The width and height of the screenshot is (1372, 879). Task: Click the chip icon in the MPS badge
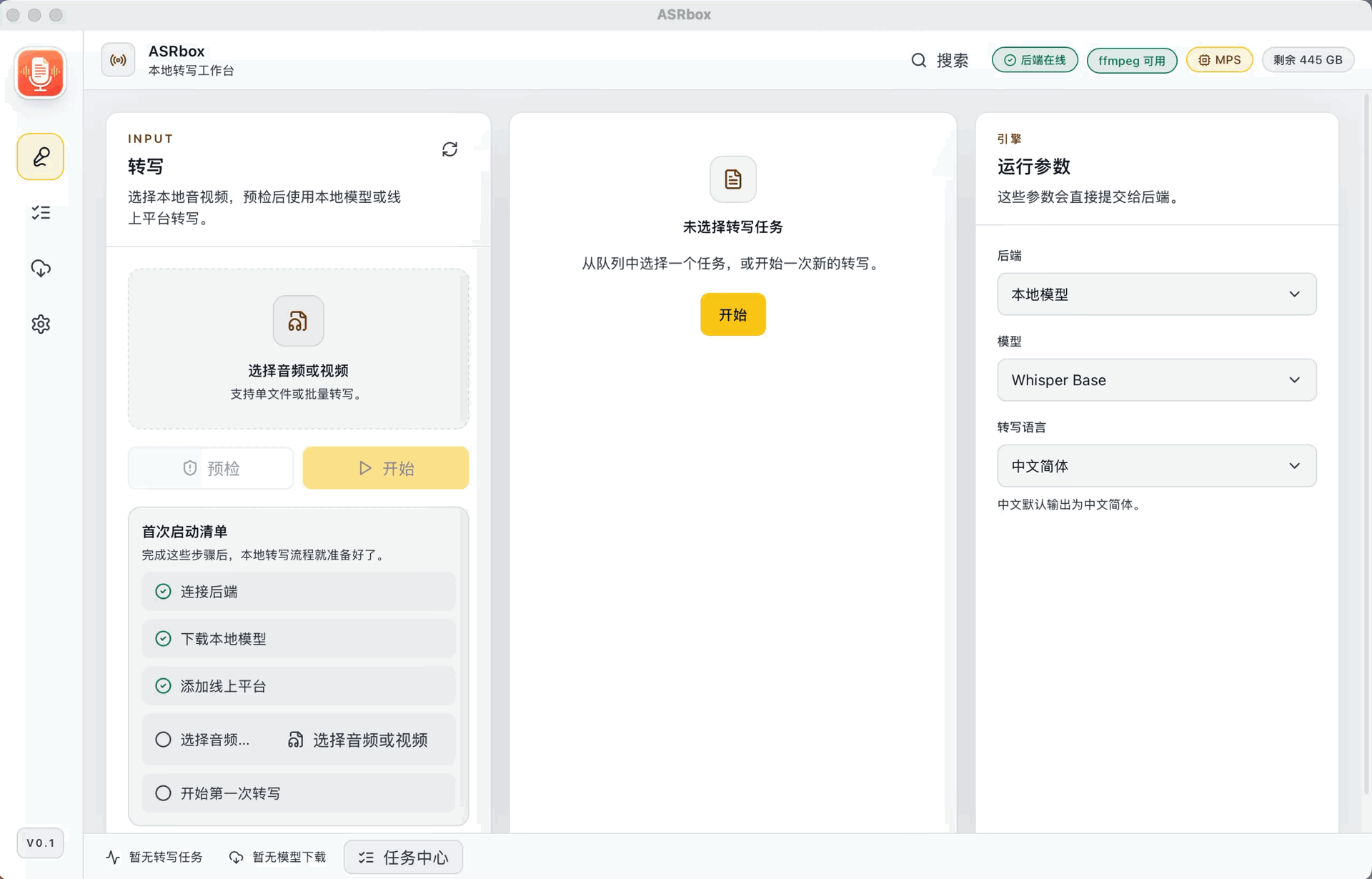tap(1204, 60)
